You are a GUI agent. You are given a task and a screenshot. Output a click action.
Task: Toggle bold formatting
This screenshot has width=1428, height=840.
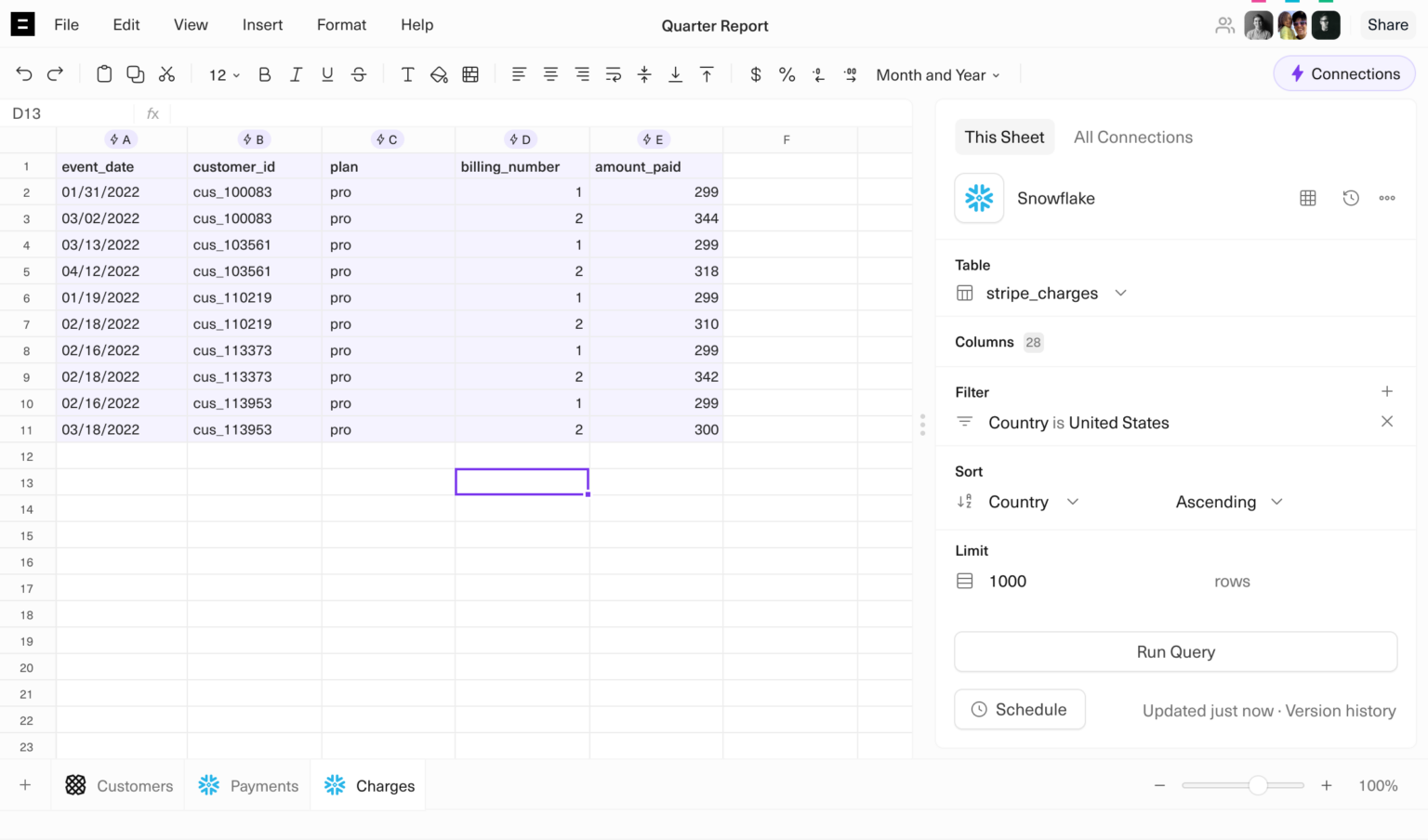pos(264,74)
